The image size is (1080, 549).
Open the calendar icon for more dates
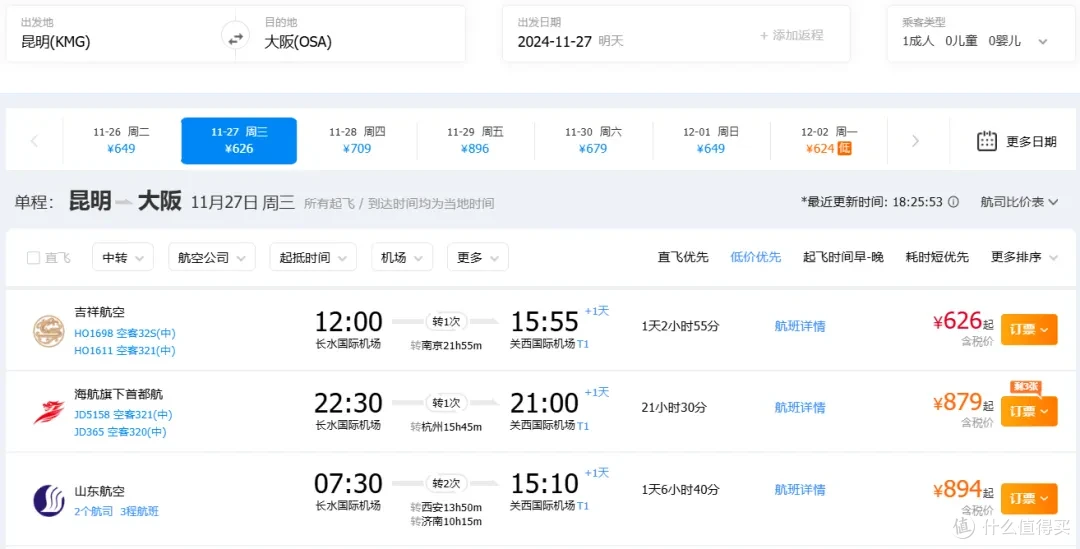[x=987, y=141]
